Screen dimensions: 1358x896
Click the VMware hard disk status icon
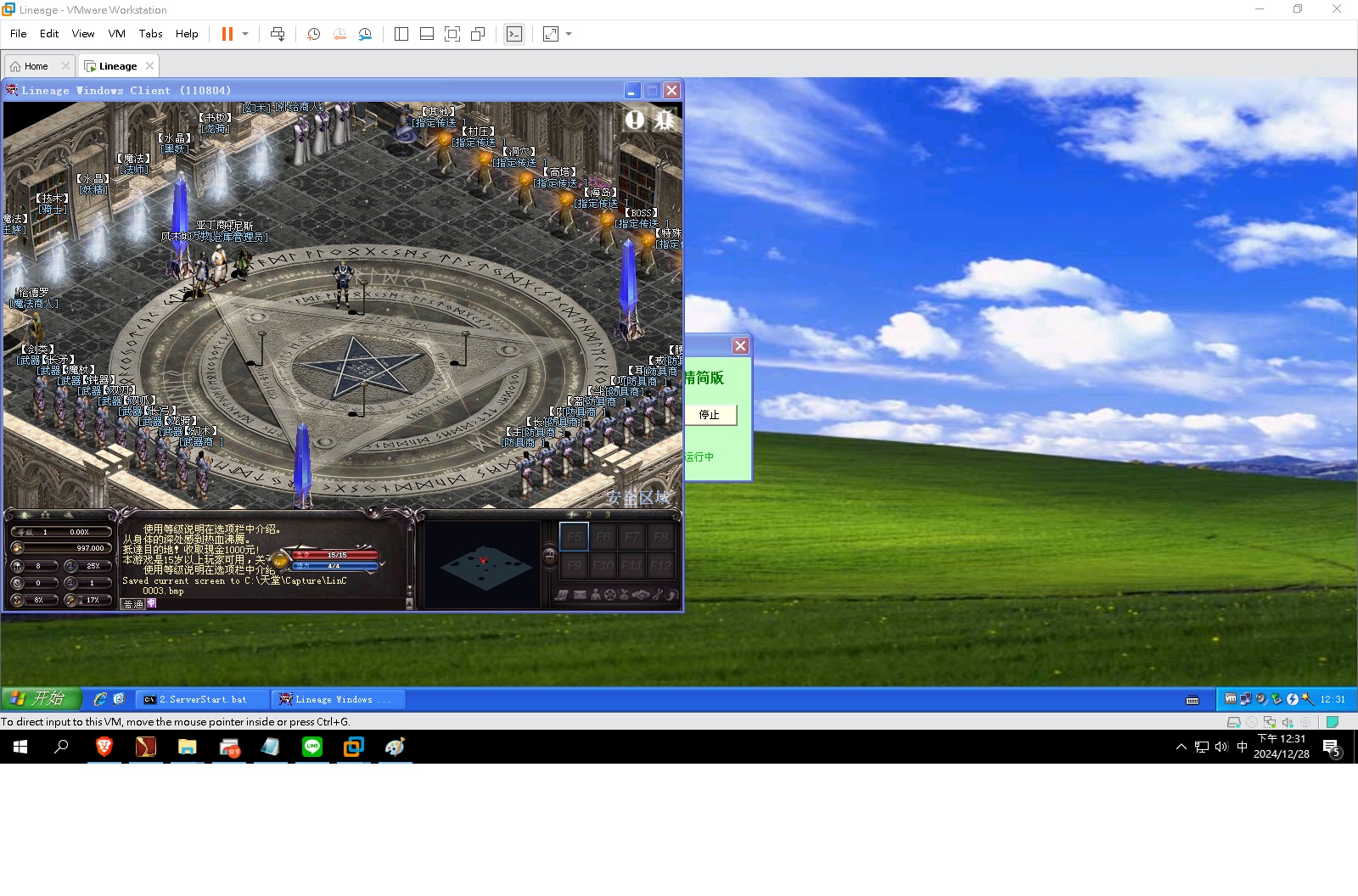point(1233,722)
